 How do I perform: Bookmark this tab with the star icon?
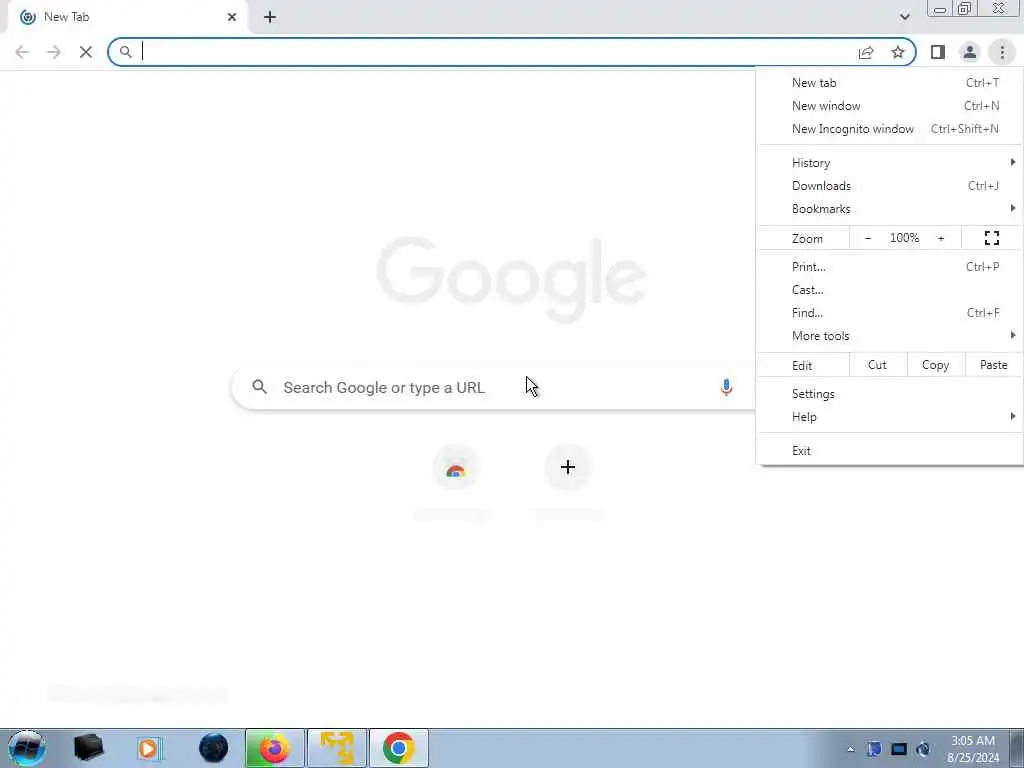pos(898,52)
